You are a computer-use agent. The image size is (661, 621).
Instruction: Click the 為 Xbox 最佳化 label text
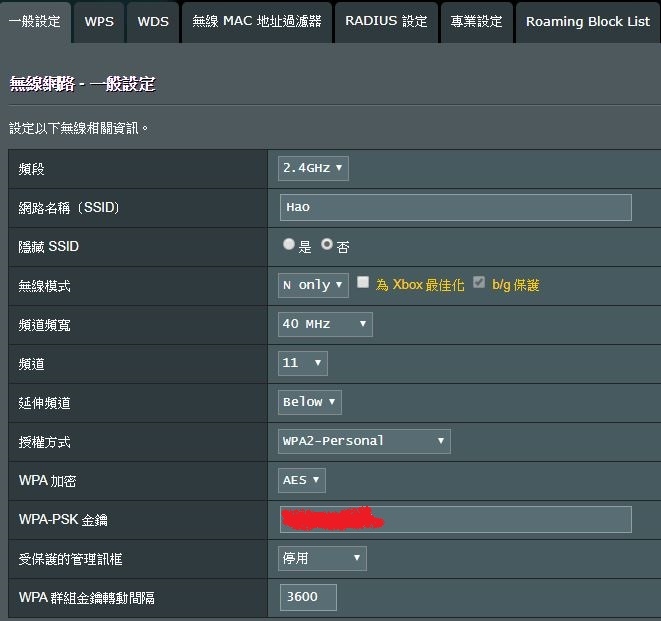(420, 285)
